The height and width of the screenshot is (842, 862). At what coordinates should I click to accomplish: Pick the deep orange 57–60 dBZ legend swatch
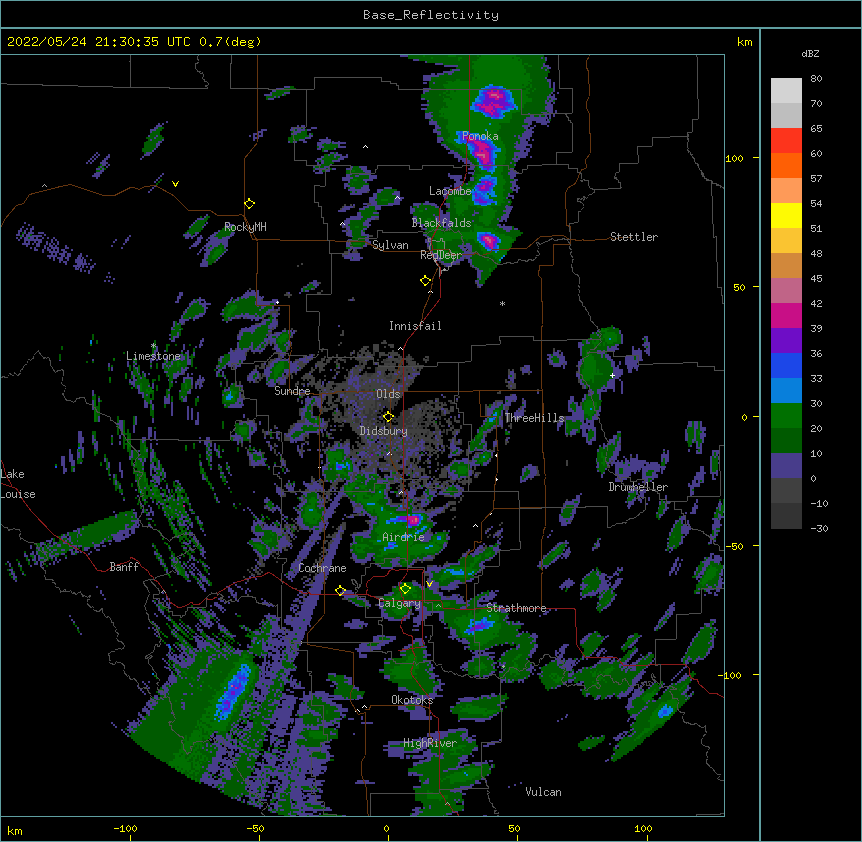point(786,165)
